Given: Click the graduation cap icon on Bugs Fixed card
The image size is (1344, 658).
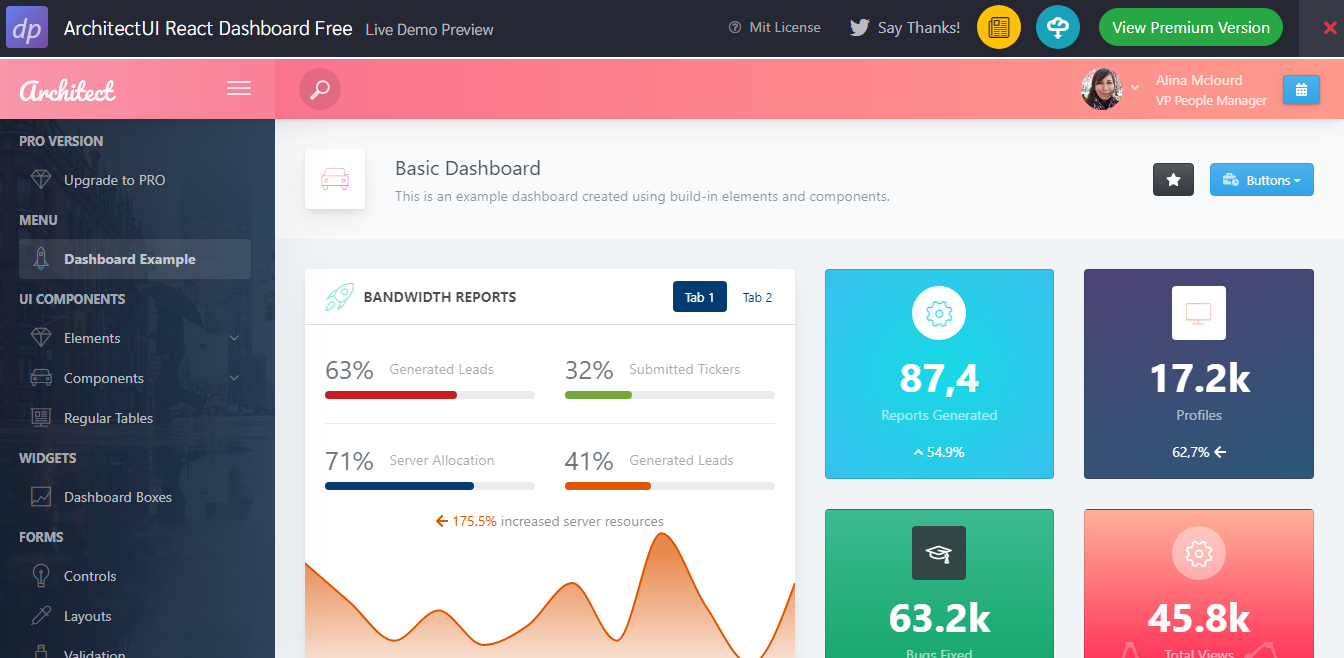Looking at the screenshot, I should pyautogui.click(x=939, y=553).
